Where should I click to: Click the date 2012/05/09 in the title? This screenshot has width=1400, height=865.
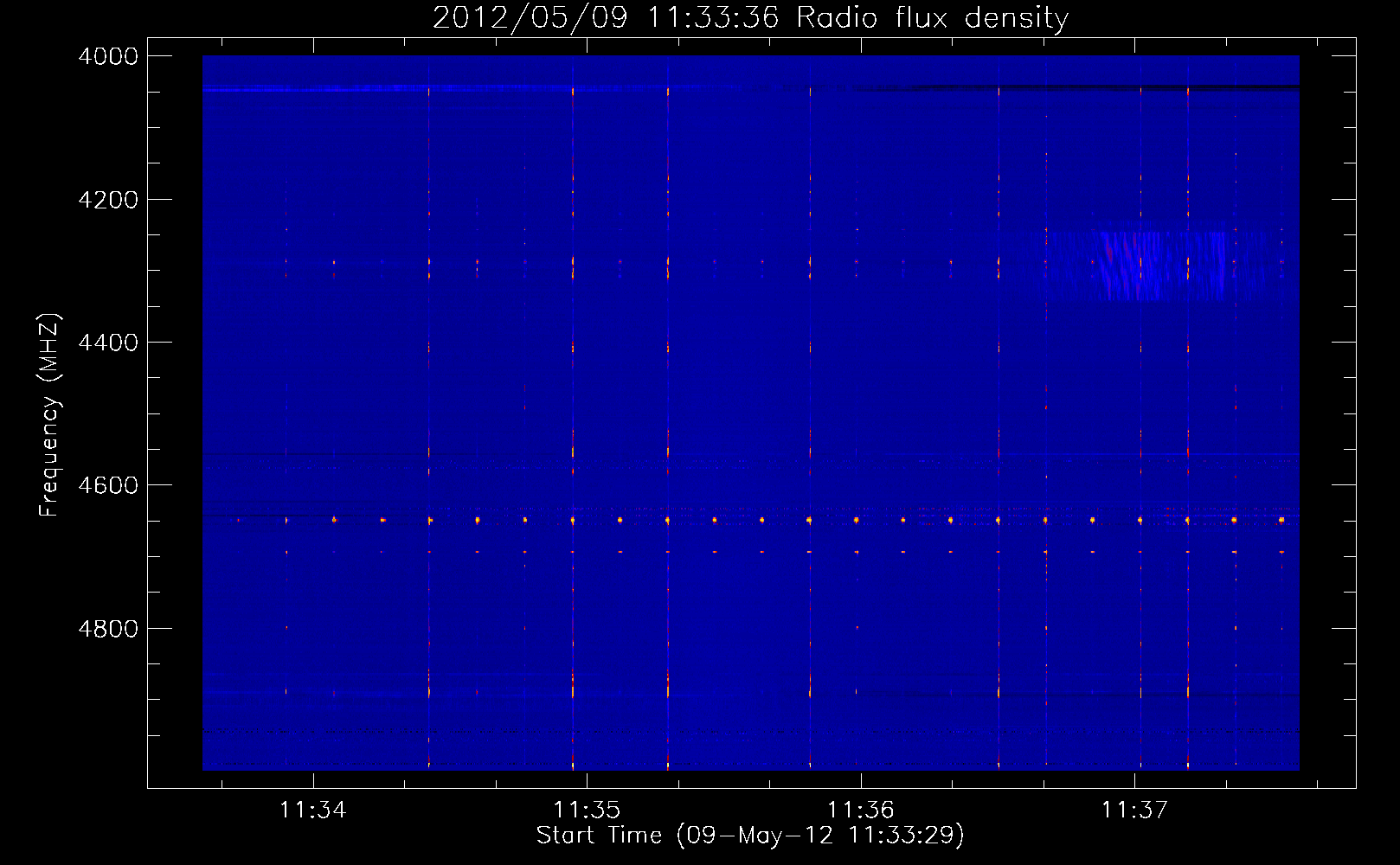(530, 17)
